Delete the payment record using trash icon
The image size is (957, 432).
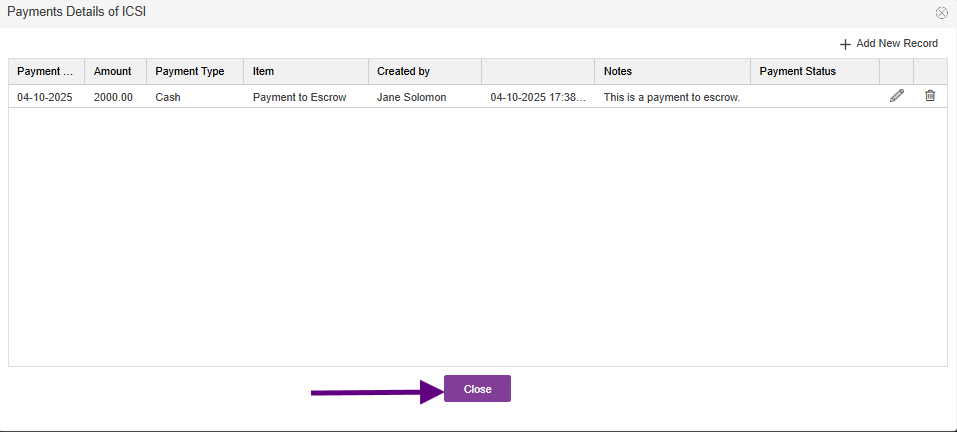930,96
